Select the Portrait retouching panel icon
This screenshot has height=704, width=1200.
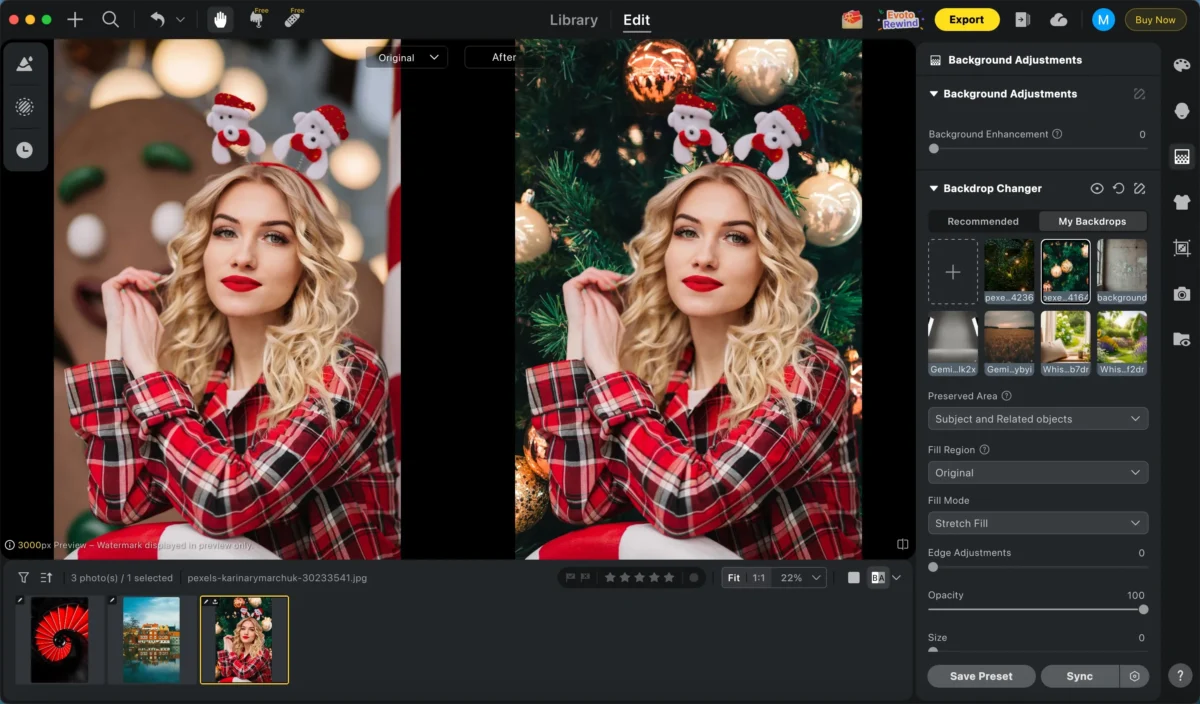click(x=1181, y=109)
